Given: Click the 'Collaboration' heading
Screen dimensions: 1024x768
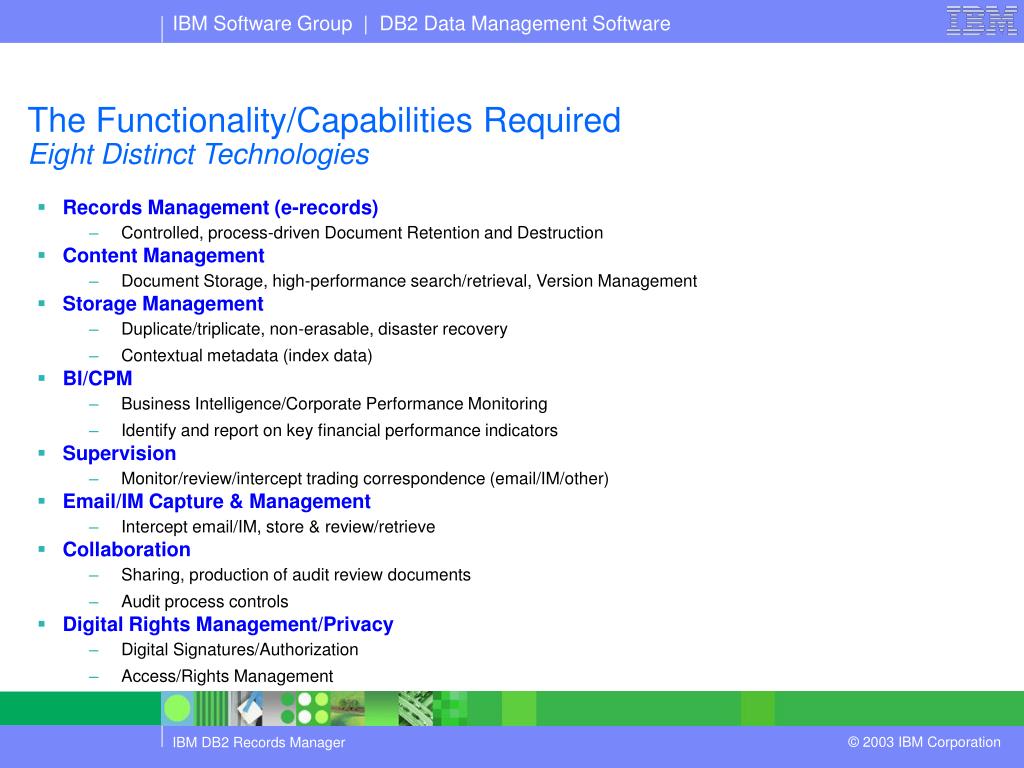Looking at the screenshot, I should coord(127,550).
